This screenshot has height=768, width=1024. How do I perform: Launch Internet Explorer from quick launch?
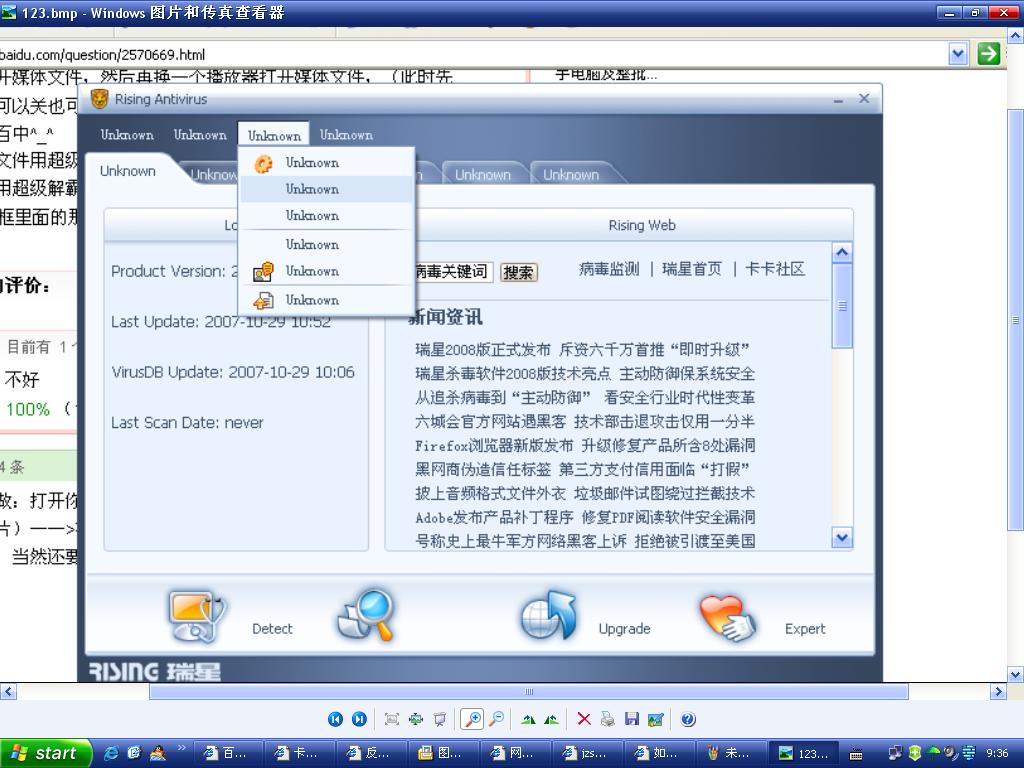tap(111, 753)
